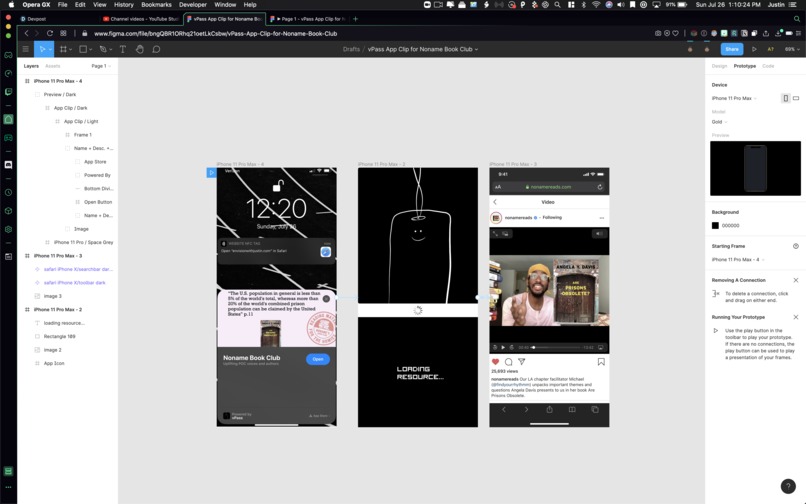Dismiss the Running Your Prototype tip

(x=796, y=317)
